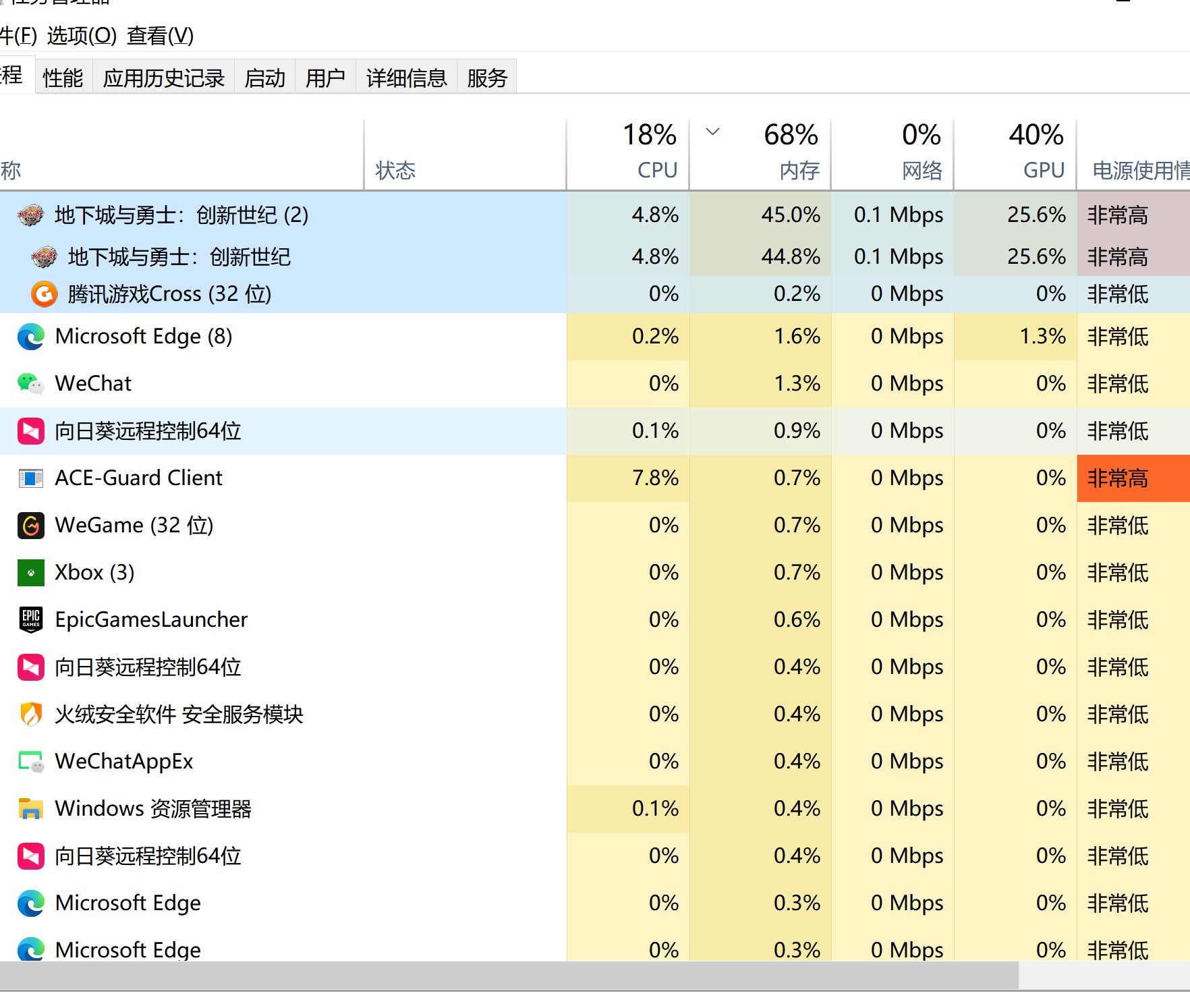
Task: Click the 1.3% GPU value of Edge
Action: pos(1043,336)
